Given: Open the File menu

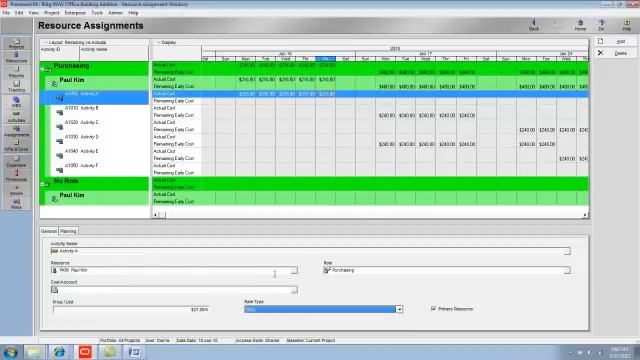Looking at the screenshot, I should (x=6, y=13).
